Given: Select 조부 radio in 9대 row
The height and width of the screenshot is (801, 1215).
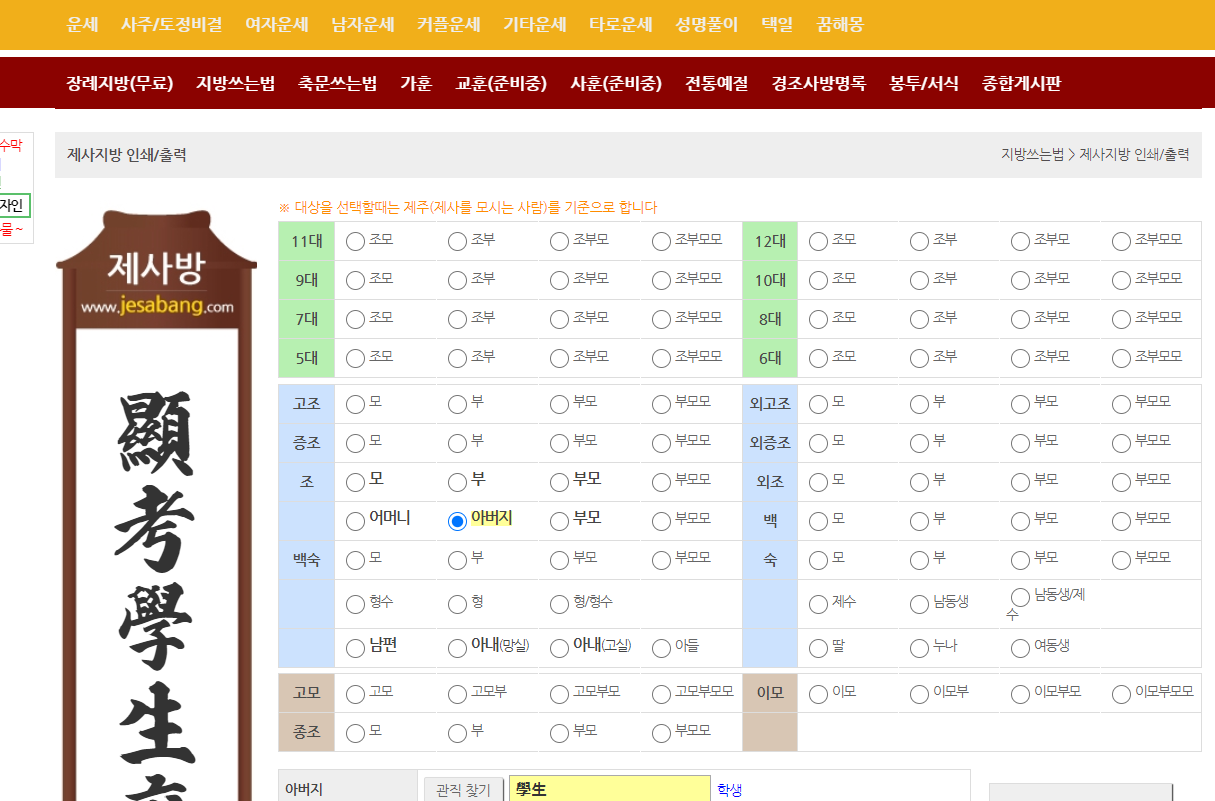Looking at the screenshot, I should [x=457, y=280].
